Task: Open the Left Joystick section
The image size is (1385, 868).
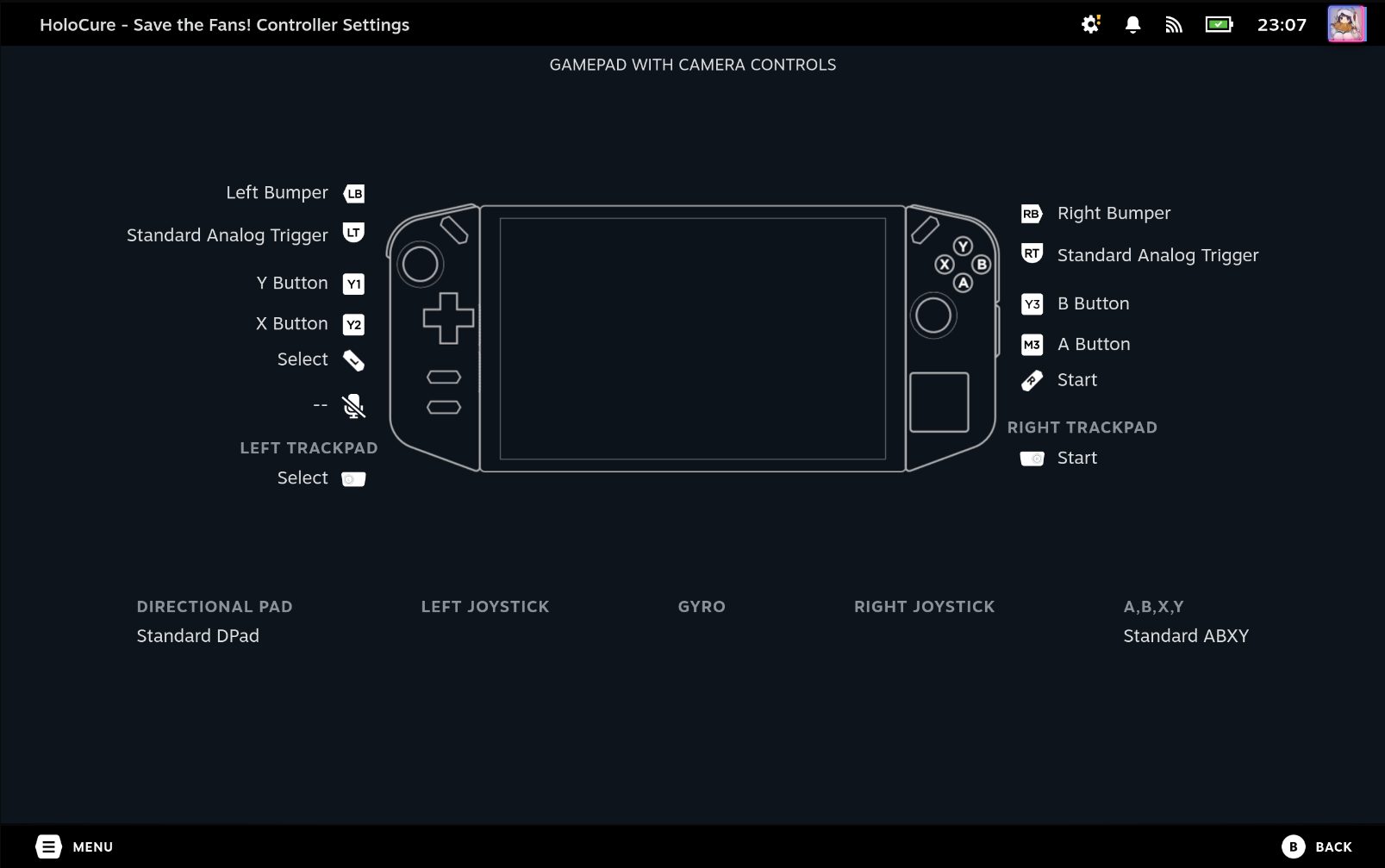Action: [485, 607]
